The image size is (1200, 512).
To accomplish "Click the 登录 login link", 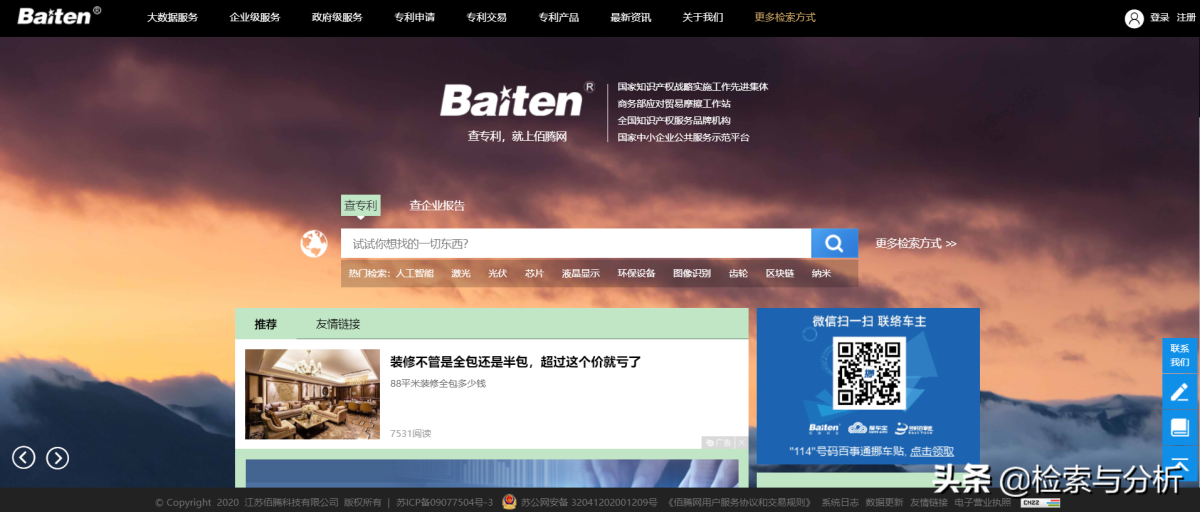I will [1159, 18].
